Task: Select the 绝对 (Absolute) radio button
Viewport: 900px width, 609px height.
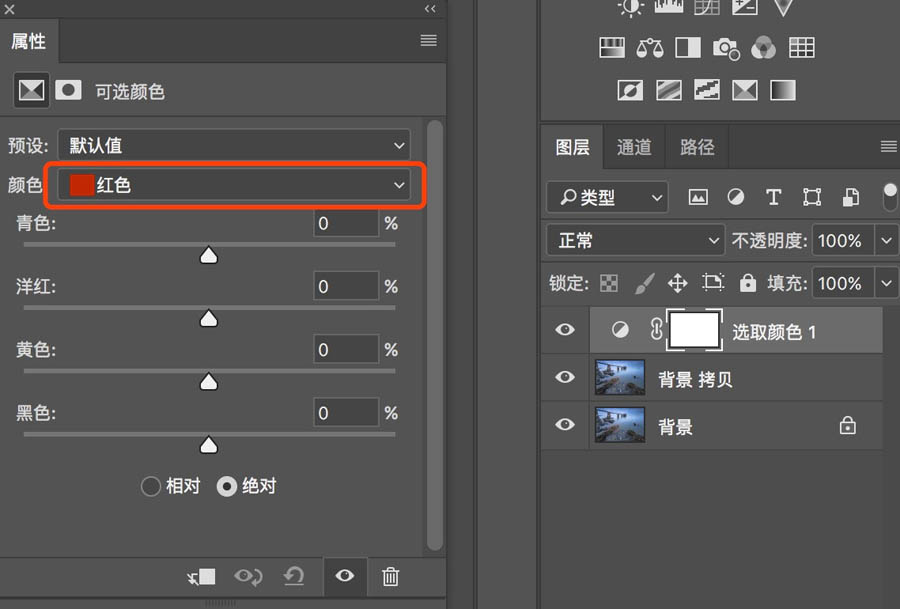Action: 227,486
